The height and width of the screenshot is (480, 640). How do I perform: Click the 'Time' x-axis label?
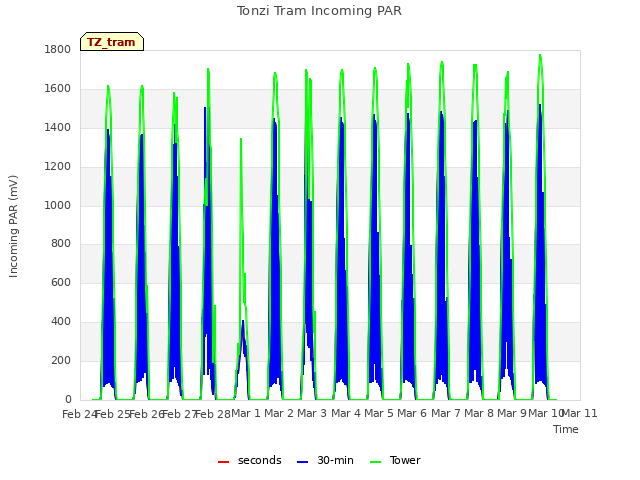(566, 429)
